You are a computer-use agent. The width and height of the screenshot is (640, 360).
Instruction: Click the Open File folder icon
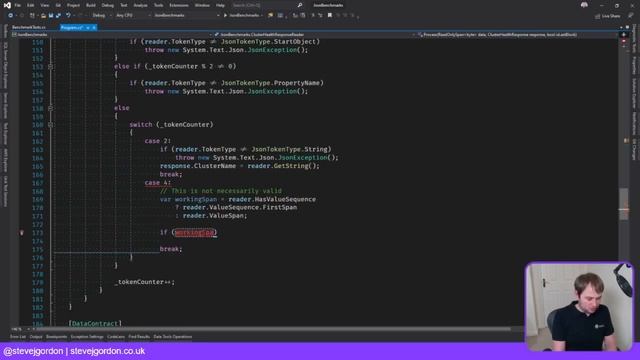[43, 16]
